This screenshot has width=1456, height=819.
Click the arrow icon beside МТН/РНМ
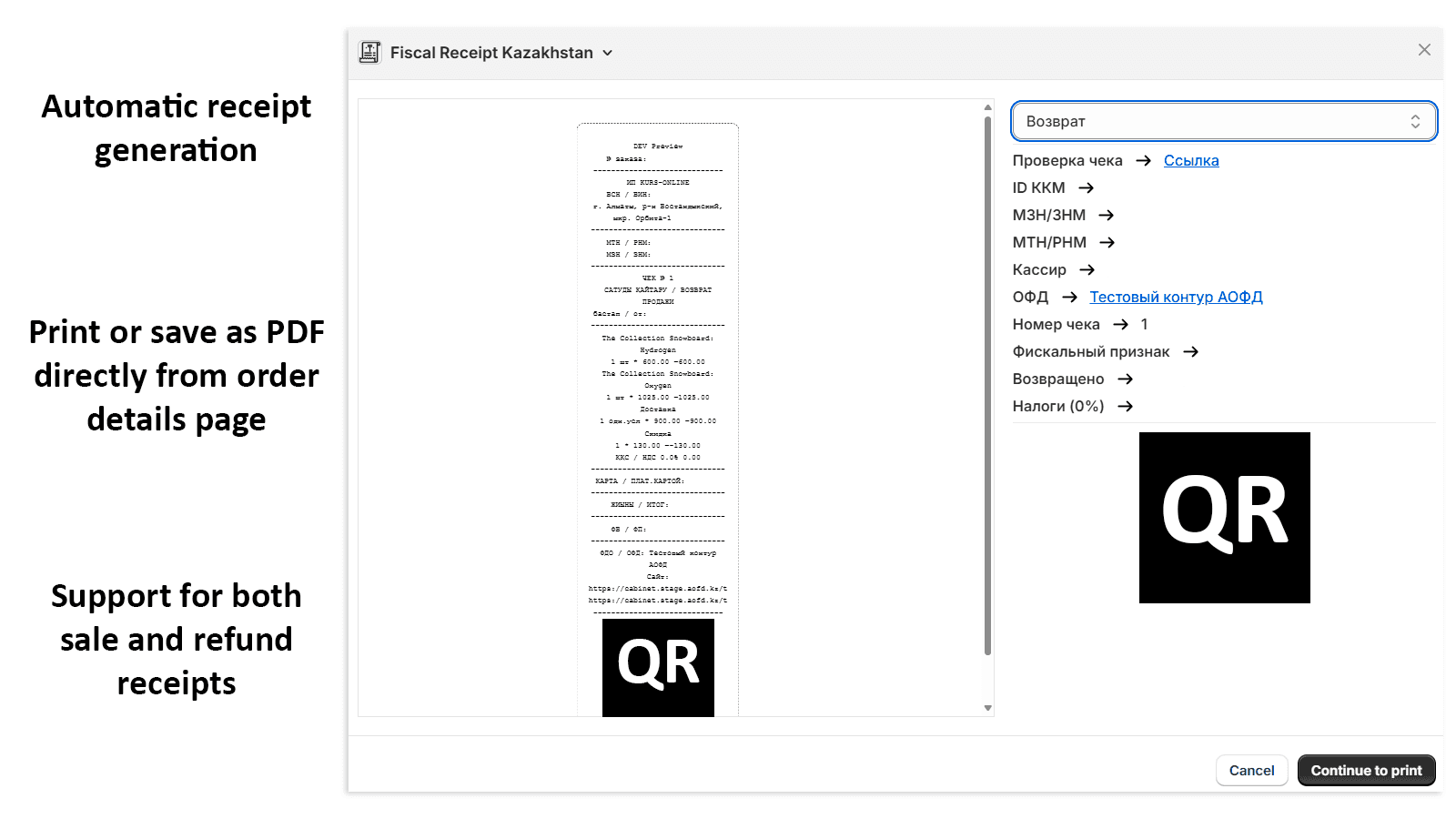coord(1107,242)
